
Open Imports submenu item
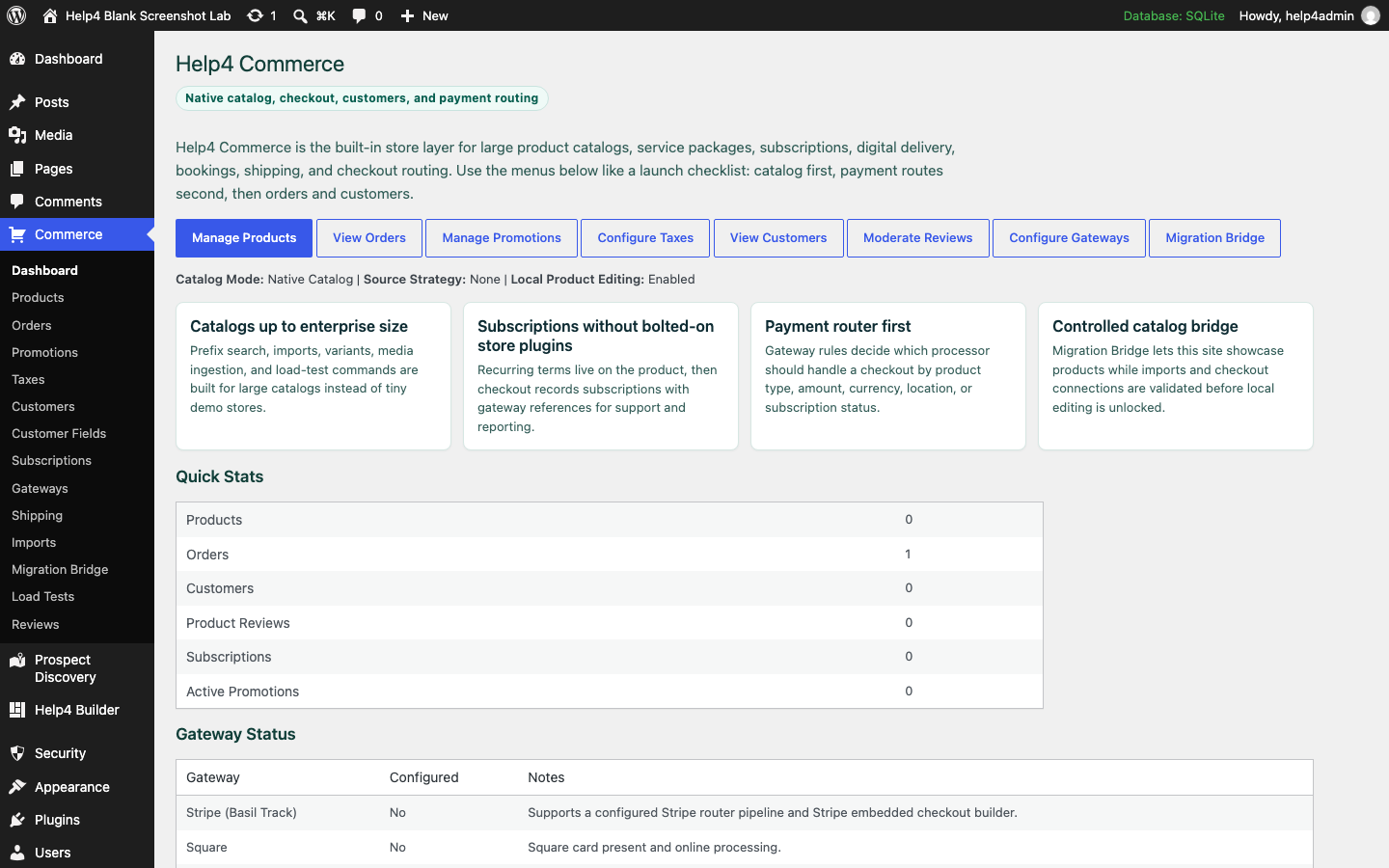[34, 543]
